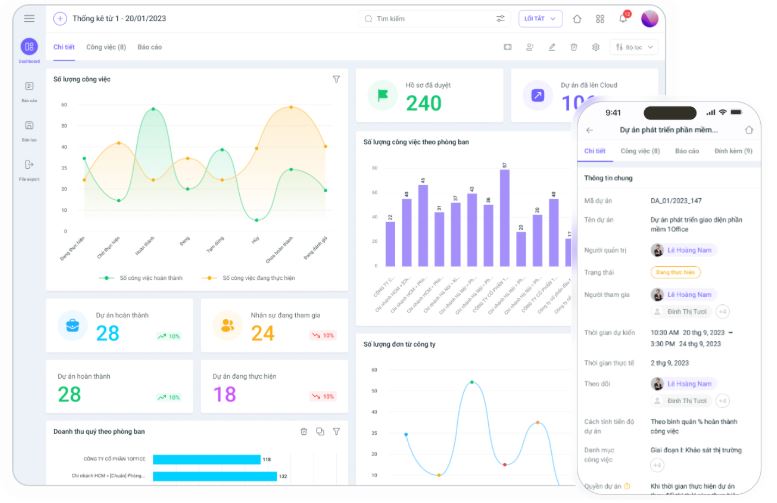Open the settings gear in toolbar
This screenshot has height=503, width=777.
pos(596,47)
